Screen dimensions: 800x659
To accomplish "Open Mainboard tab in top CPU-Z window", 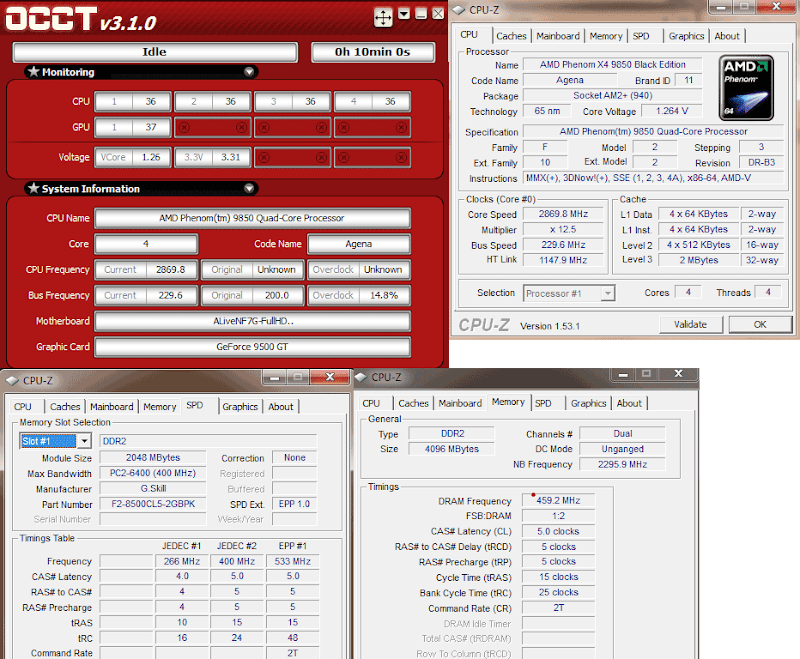I will click(558, 36).
